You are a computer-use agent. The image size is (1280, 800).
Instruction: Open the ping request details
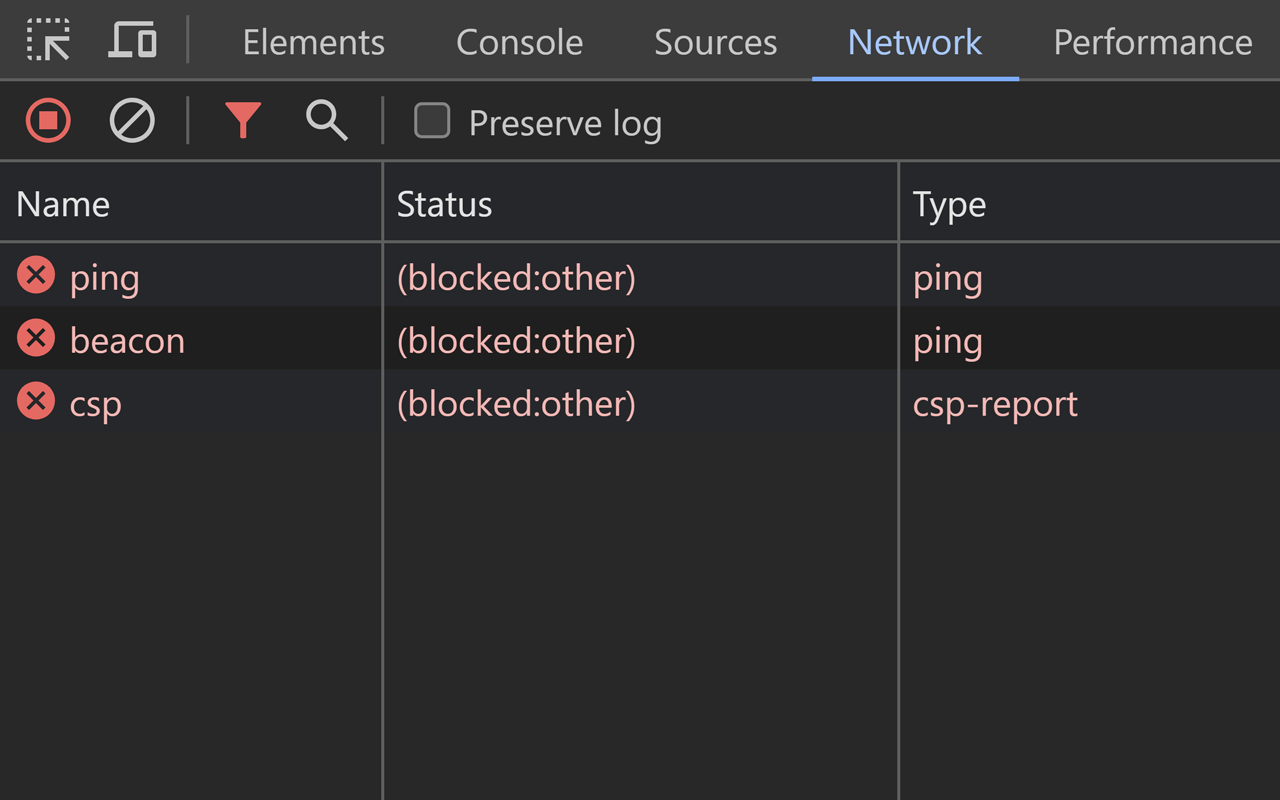[x=104, y=276]
